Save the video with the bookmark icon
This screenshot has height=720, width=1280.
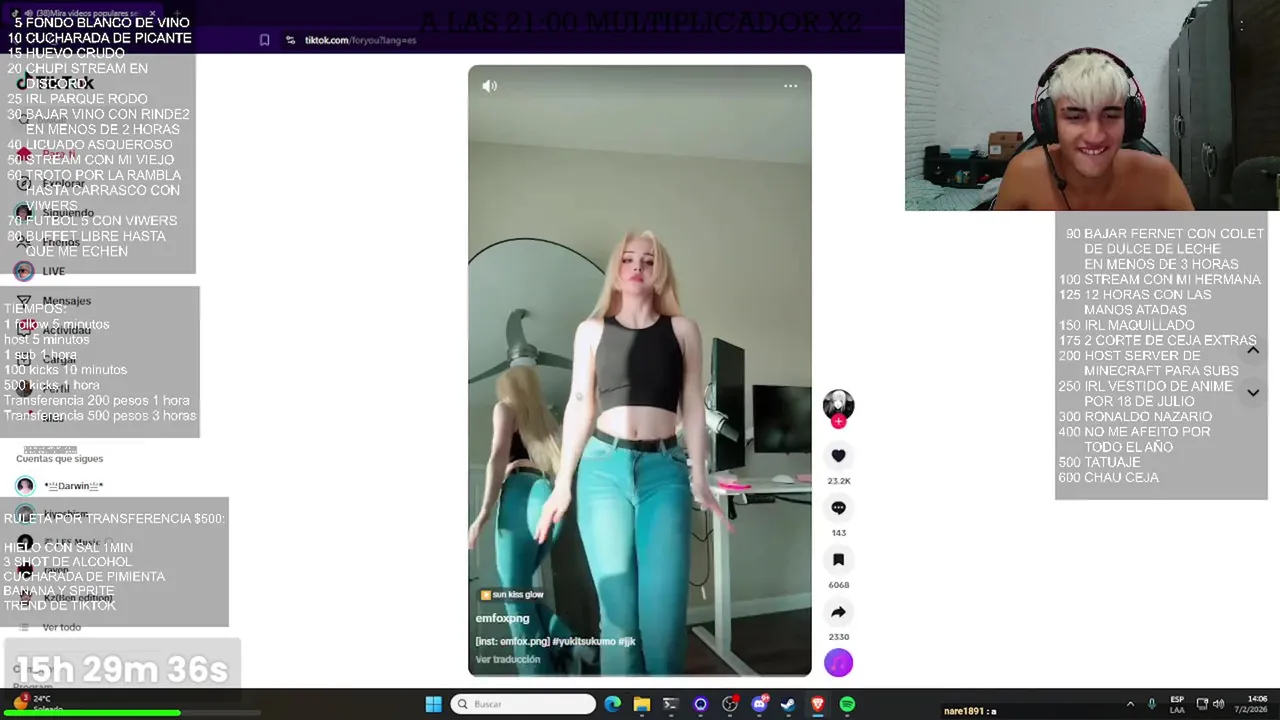coord(838,560)
